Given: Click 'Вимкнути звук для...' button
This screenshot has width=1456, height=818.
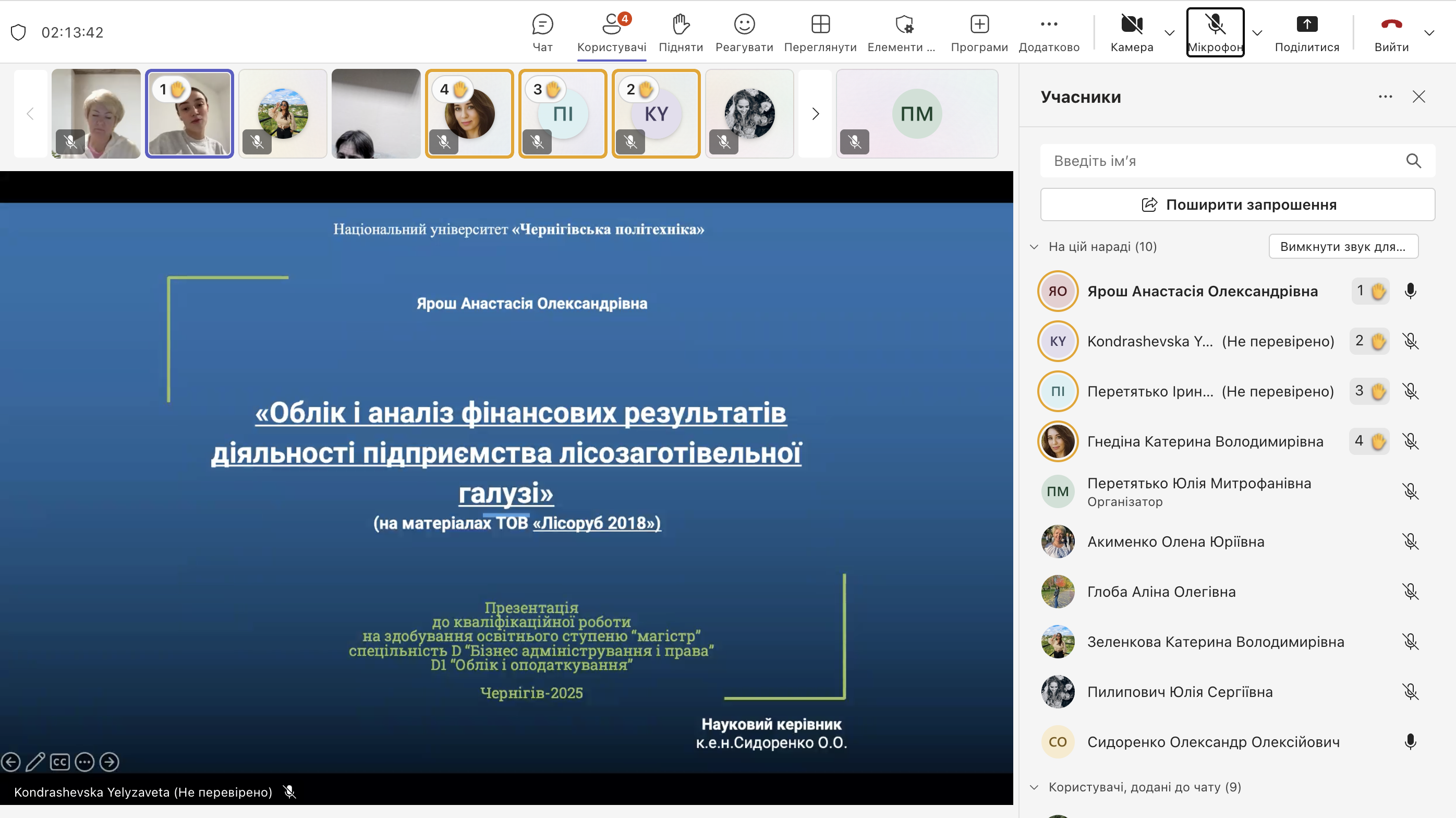Looking at the screenshot, I should (x=1342, y=247).
